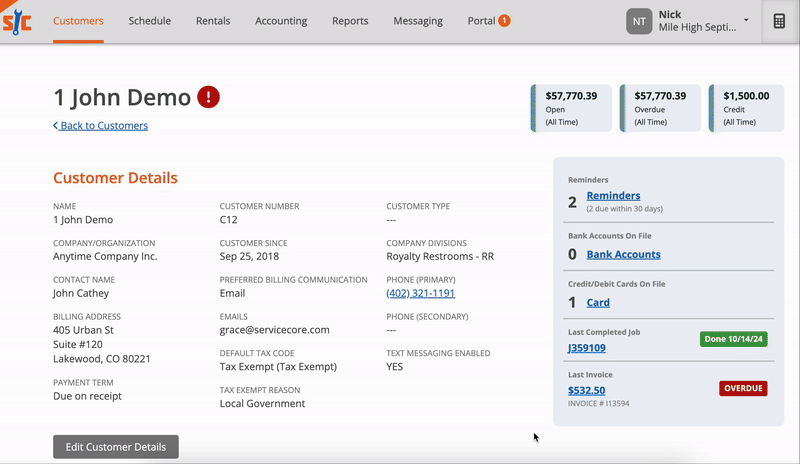
Task: Click the red alert icon beside John Demo
Action: pyautogui.click(x=209, y=96)
